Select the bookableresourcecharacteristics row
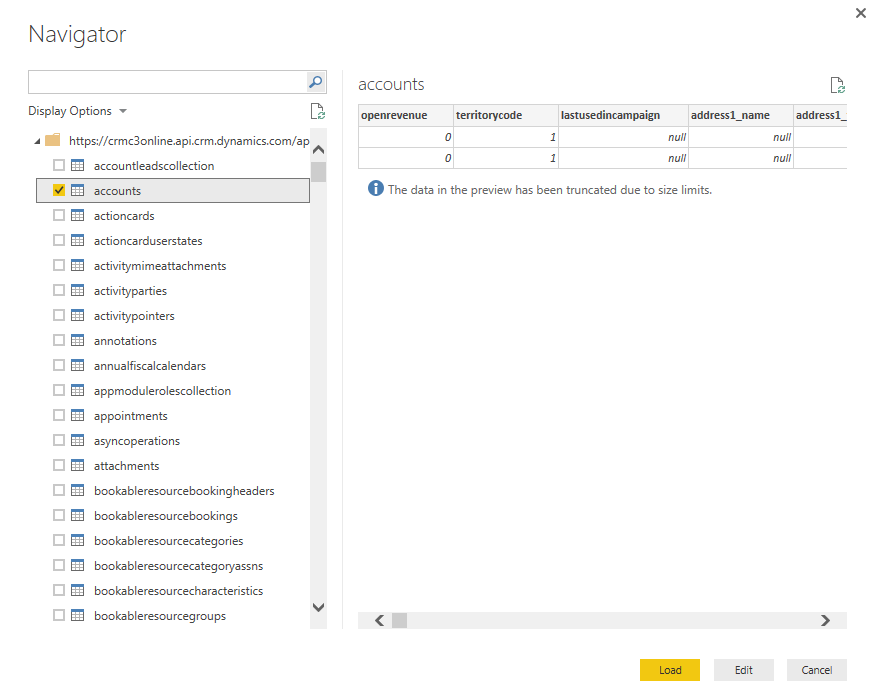 pyautogui.click(x=173, y=590)
